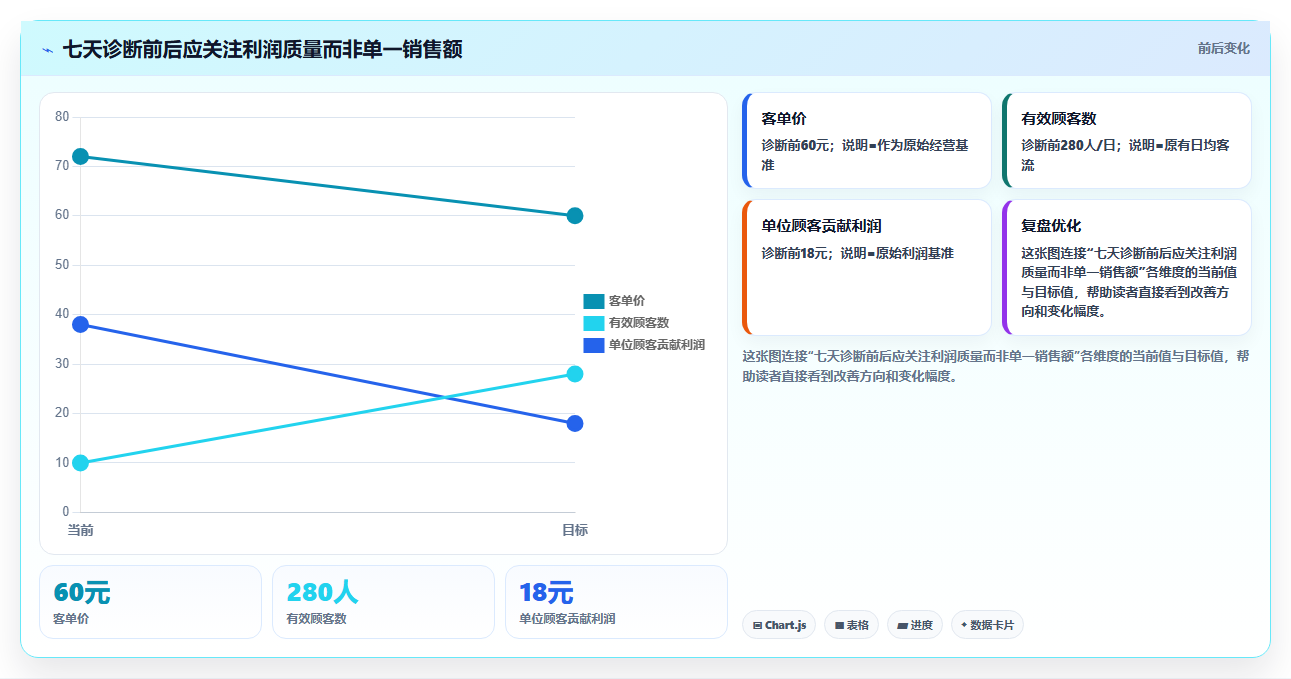This screenshot has width=1291, height=679.
Task: Click the 数据卡片 tag
Action: point(987,625)
